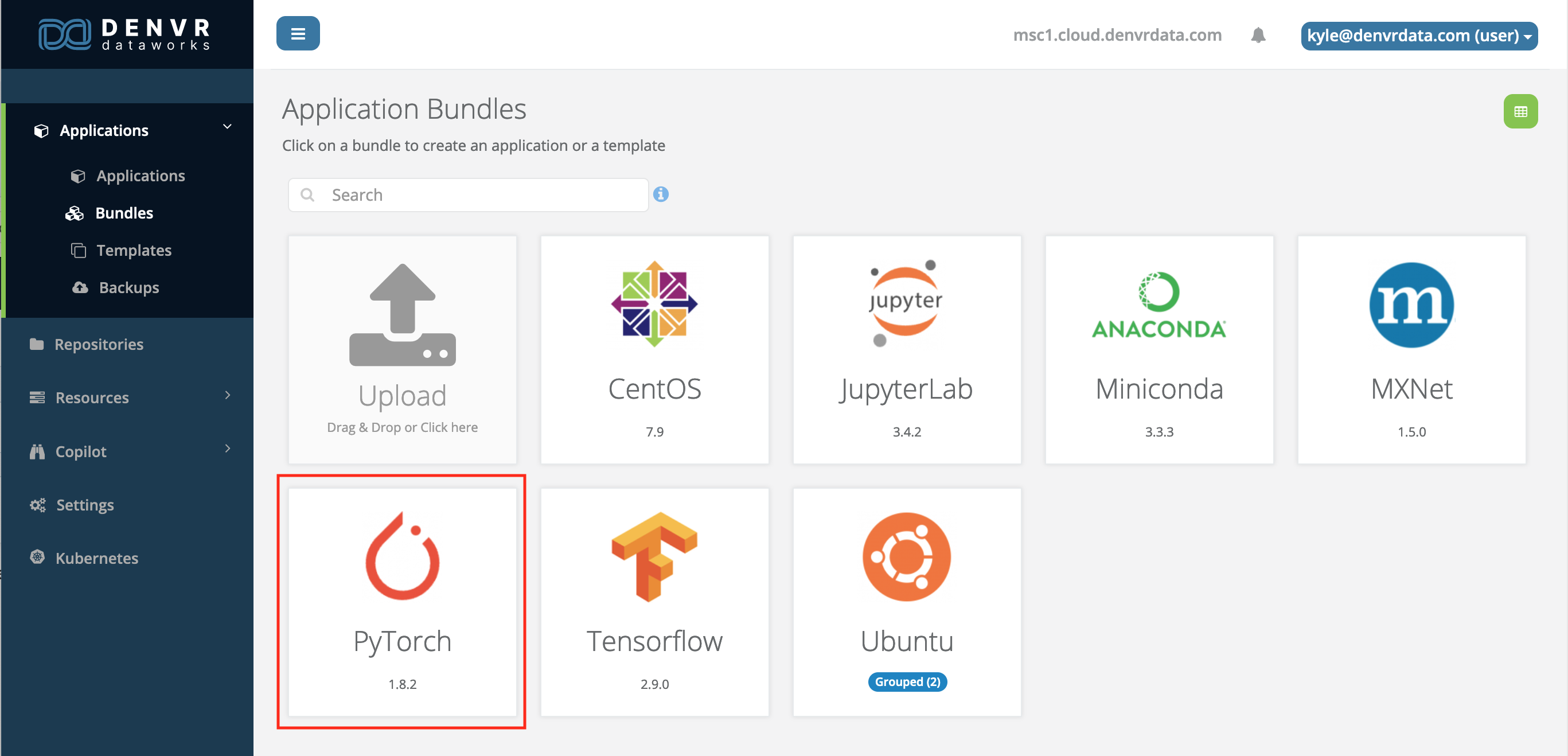This screenshot has width=1568, height=756.
Task: Click the Ubuntu logo
Action: (x=906, y=556)
